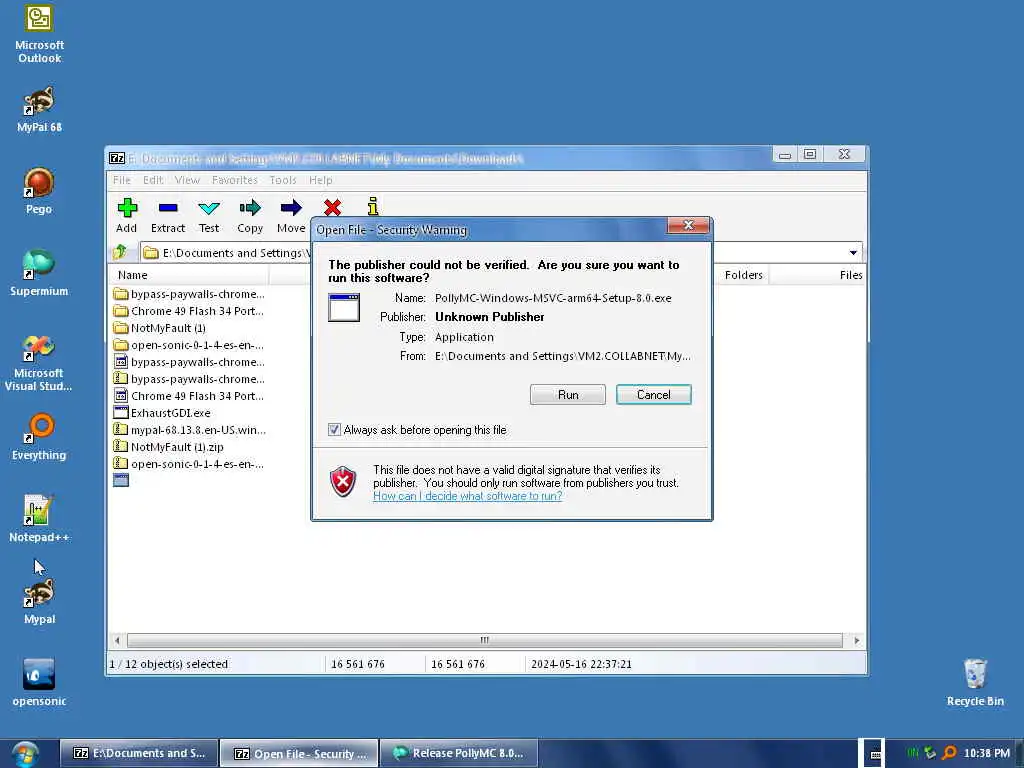This screenshot has width=1024, height=768.
Task: Select the mypal-68.13.8.en-US.win... file row
Action: tap(189, 430)
